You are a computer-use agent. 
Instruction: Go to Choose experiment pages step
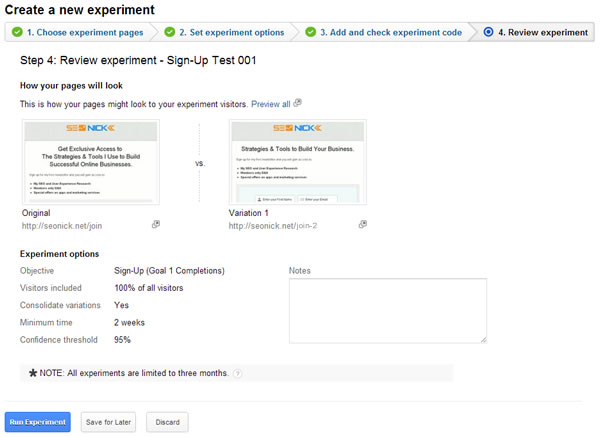85,33
